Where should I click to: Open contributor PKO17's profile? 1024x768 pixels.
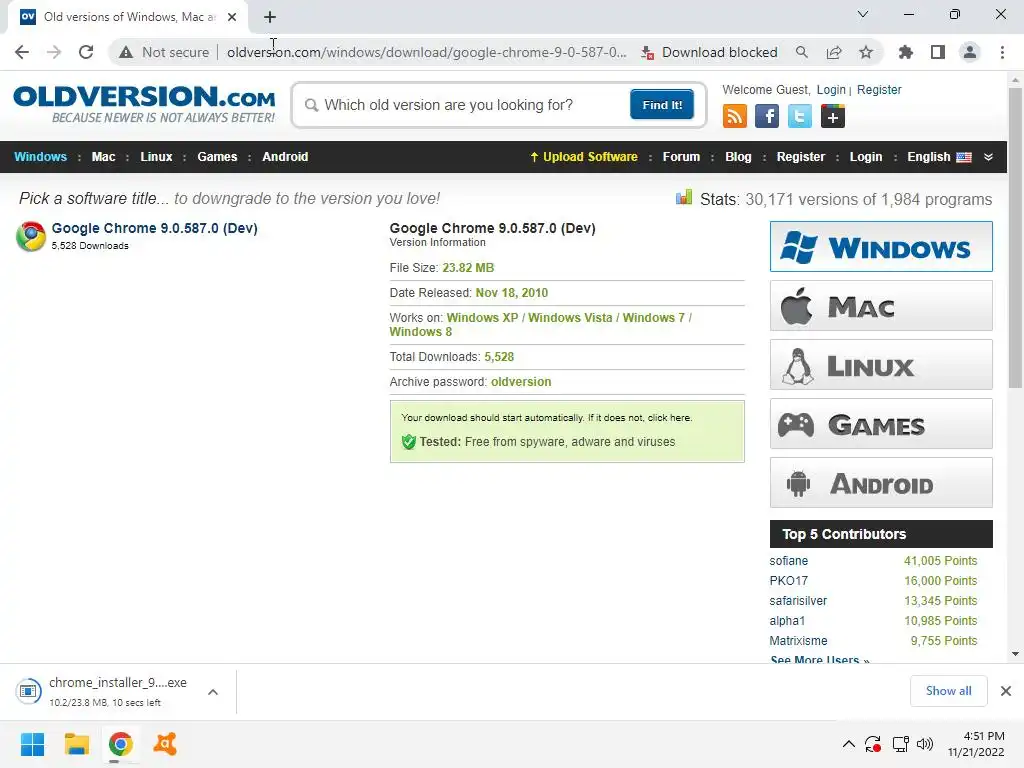click(788, 581)
